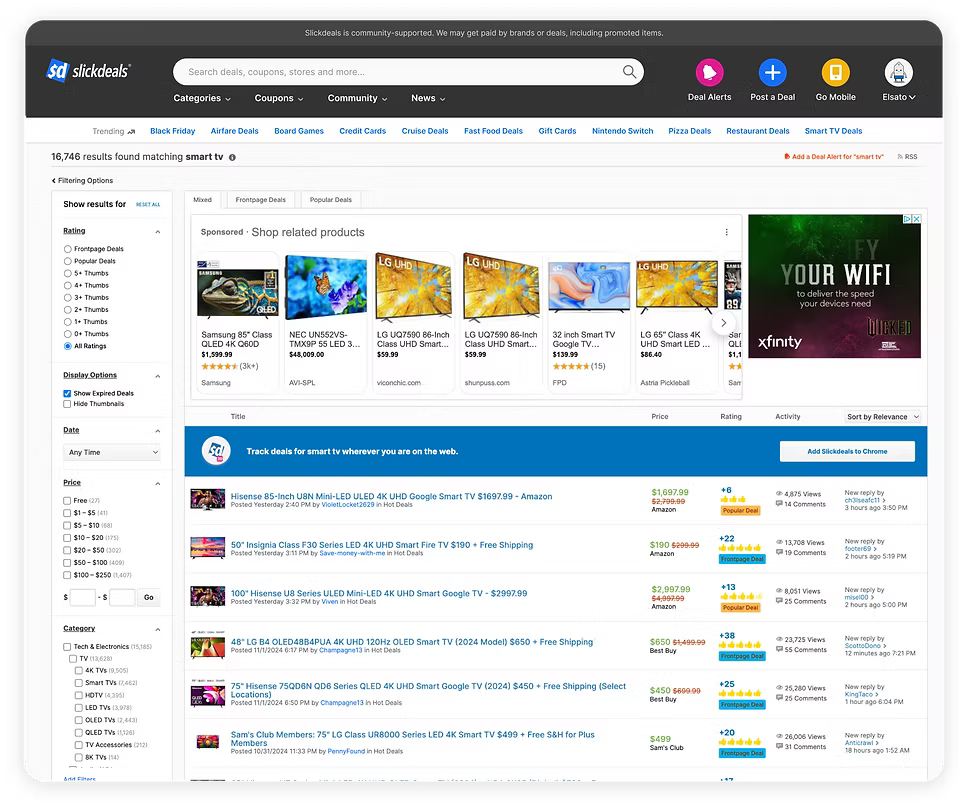Click the Slickdeals logo
This screenshot has height=806, width=968.
coord(88,71)
